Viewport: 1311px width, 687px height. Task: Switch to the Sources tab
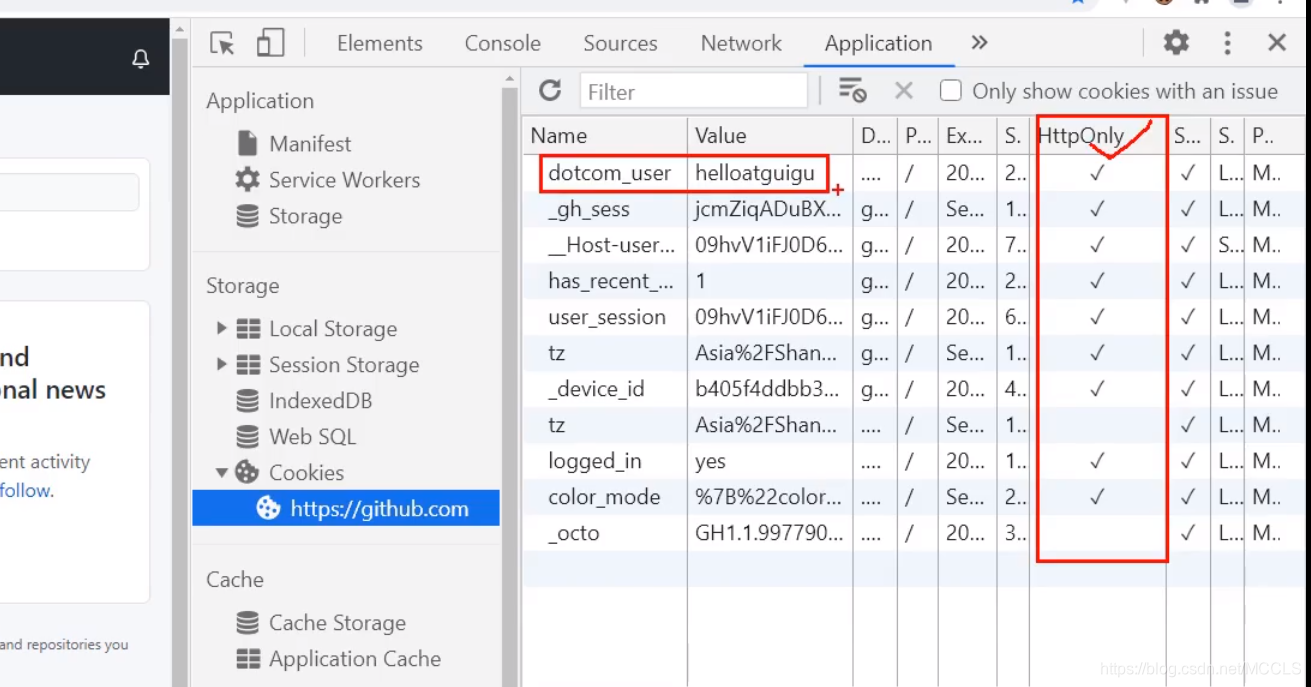(x=620, y=43)
